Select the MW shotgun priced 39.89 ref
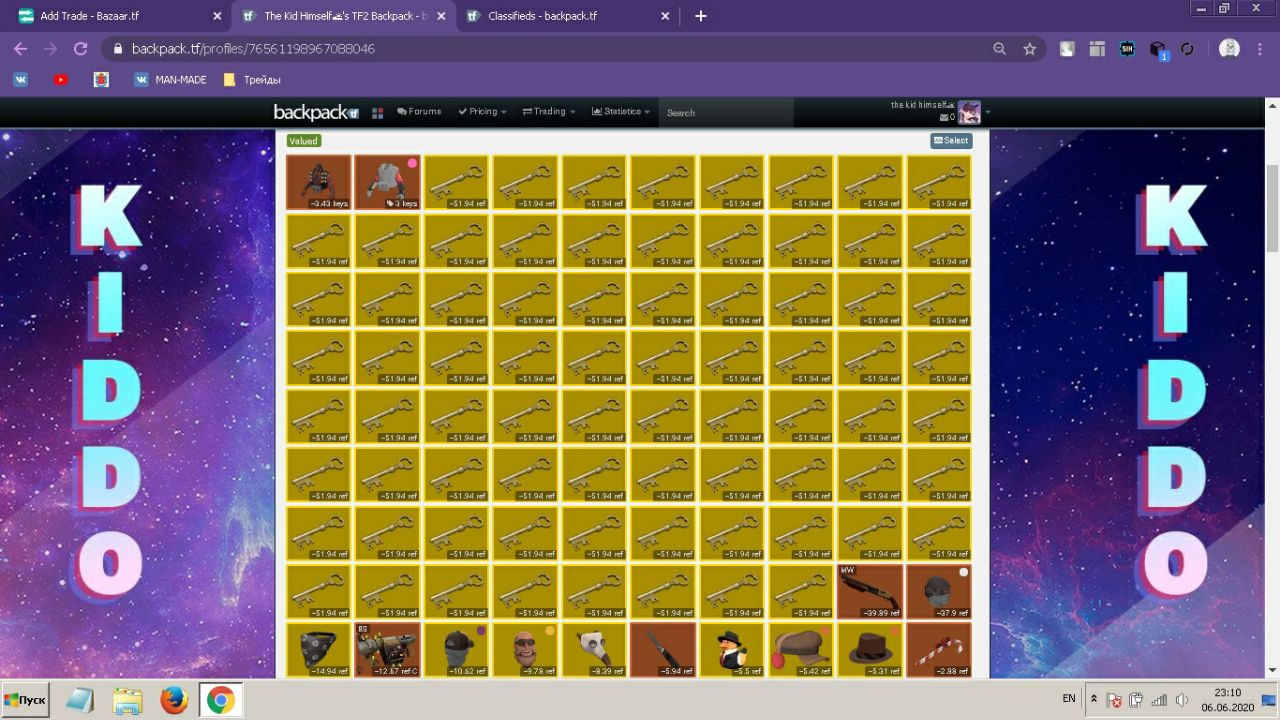 pyautogui.click(x=870, y=592)
